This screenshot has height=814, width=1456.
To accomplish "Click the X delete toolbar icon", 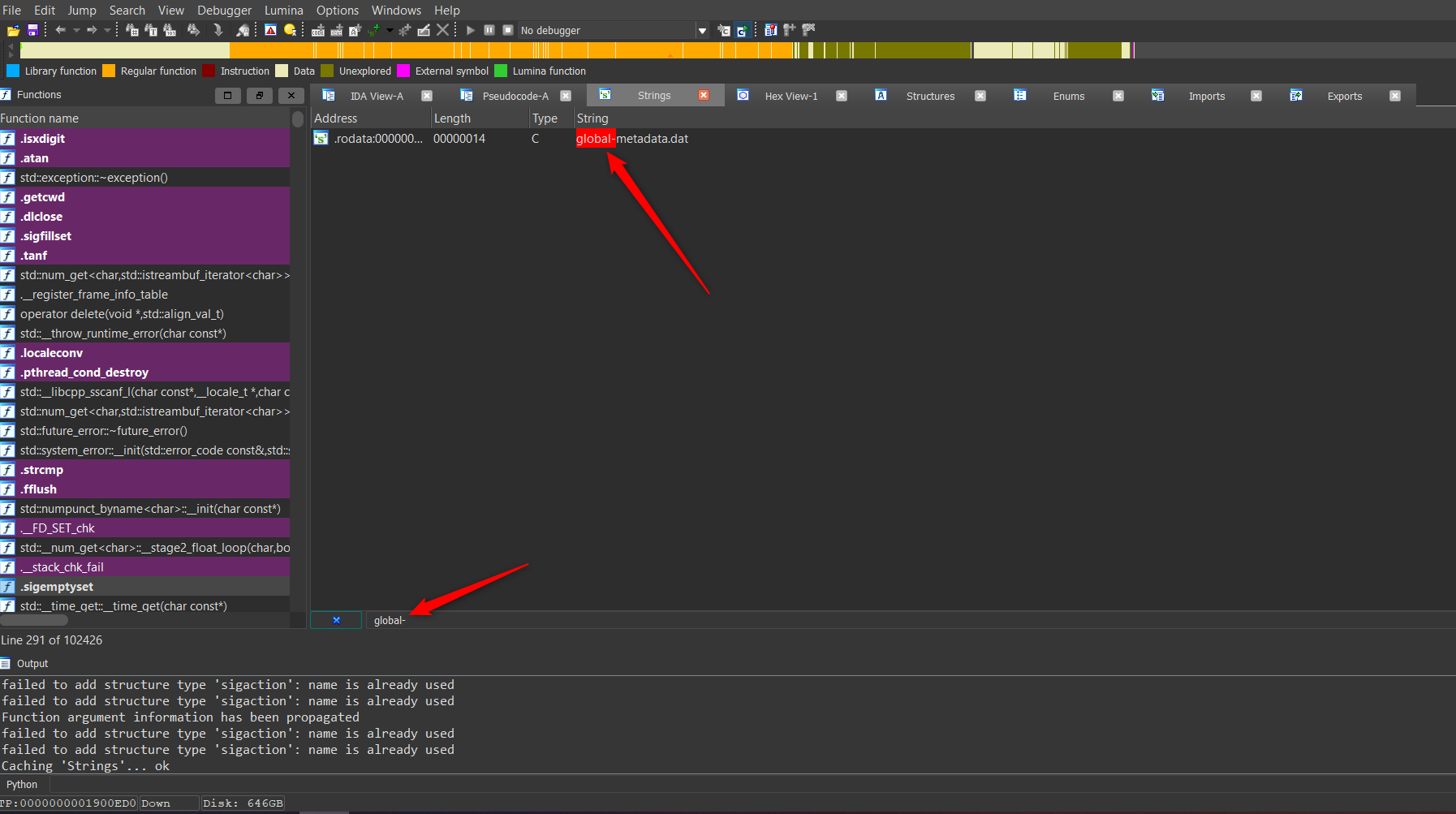I will (x=442, y=30).
